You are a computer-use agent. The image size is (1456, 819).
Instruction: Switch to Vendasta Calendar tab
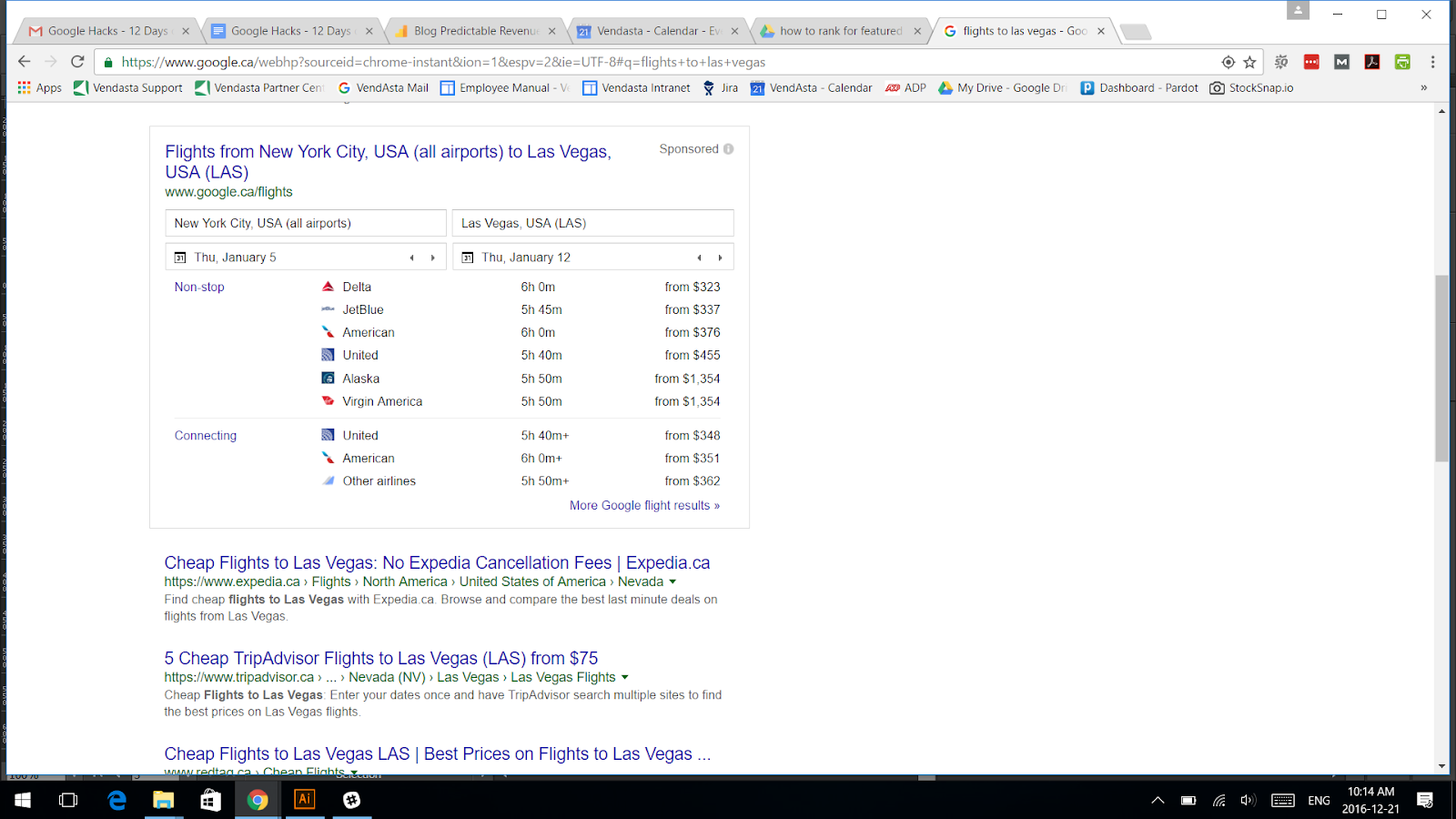(659, 31)
